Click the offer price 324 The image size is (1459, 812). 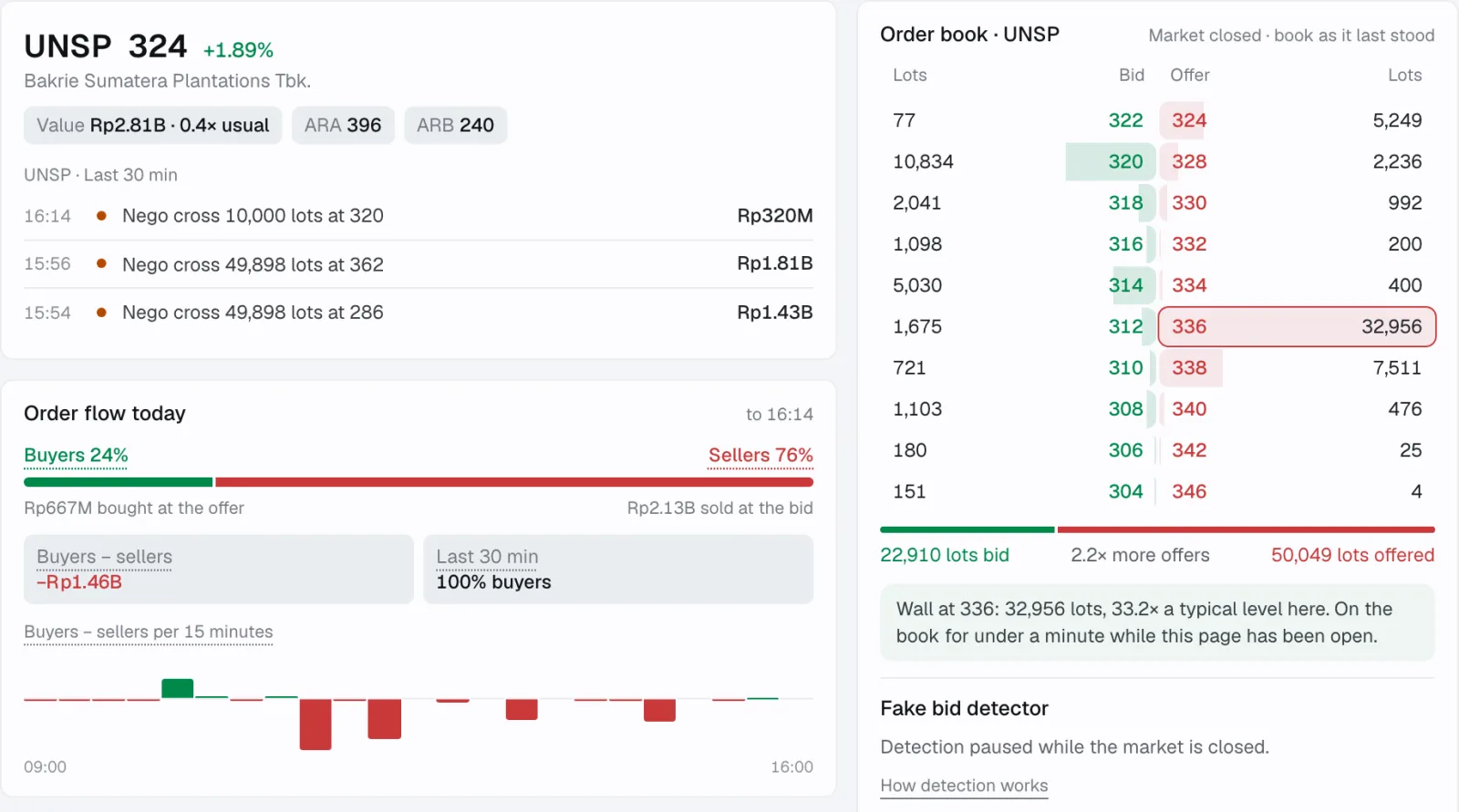pos(1189,120)
